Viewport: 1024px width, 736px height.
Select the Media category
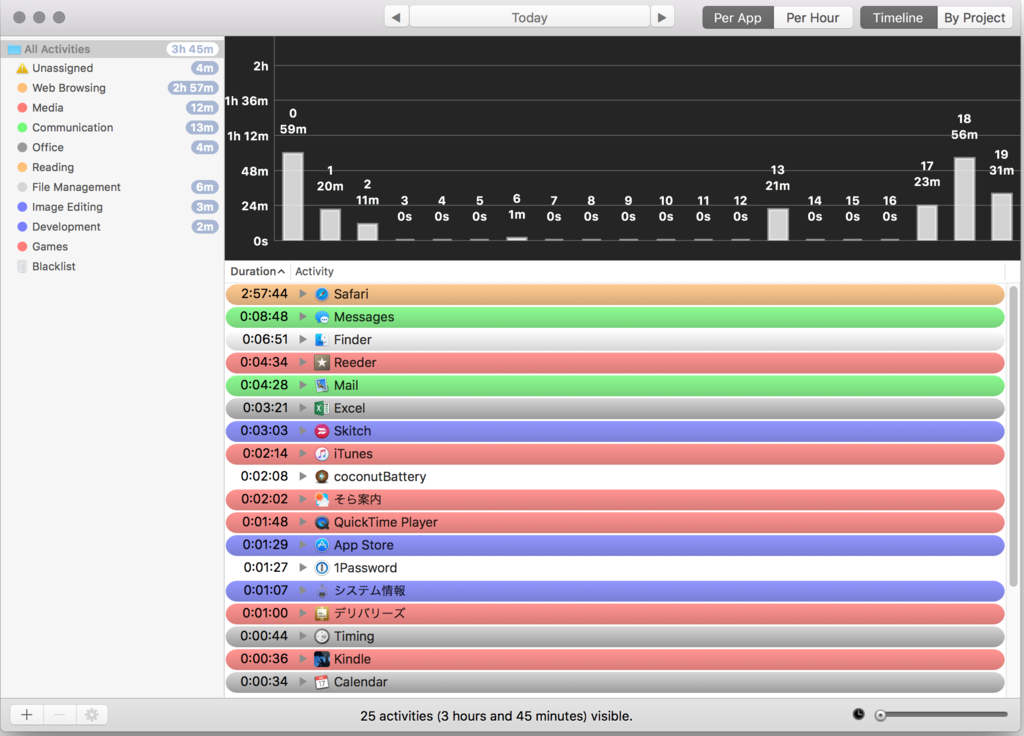112,108
